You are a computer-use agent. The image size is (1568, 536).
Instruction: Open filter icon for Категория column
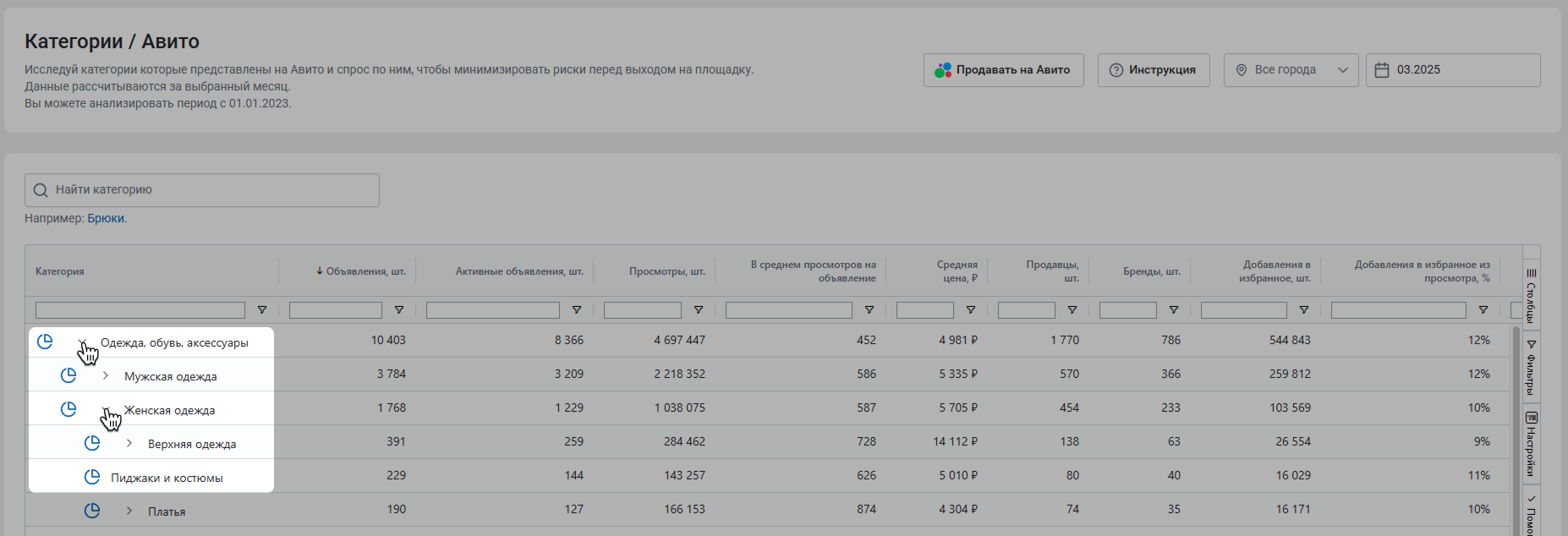click(262, 310)
